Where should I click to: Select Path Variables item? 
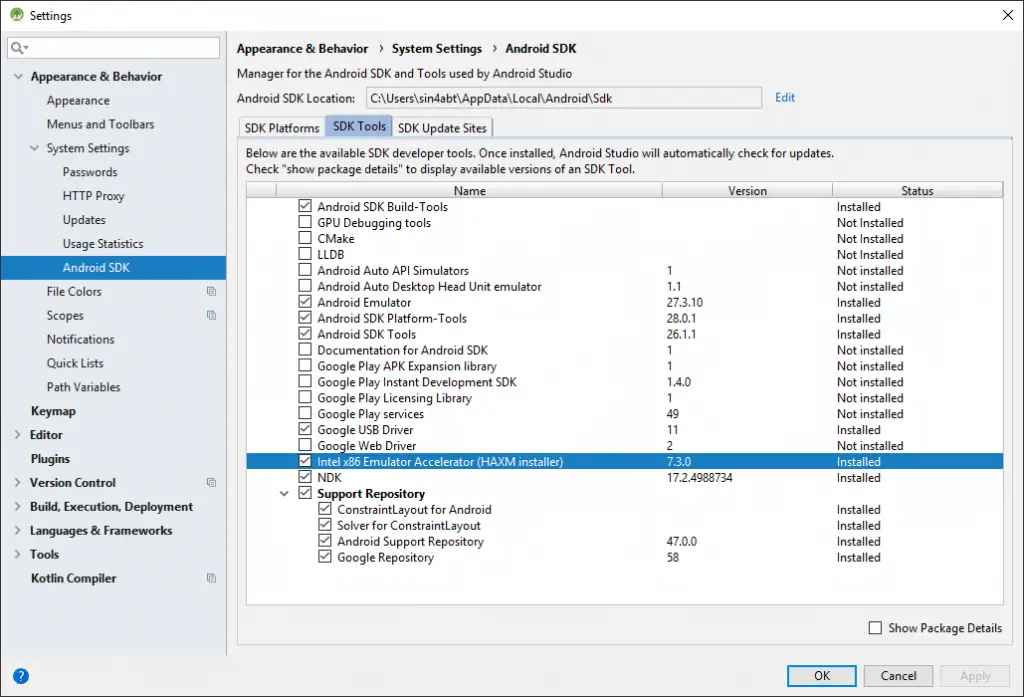pyautogui.click(x=84, y=387)
